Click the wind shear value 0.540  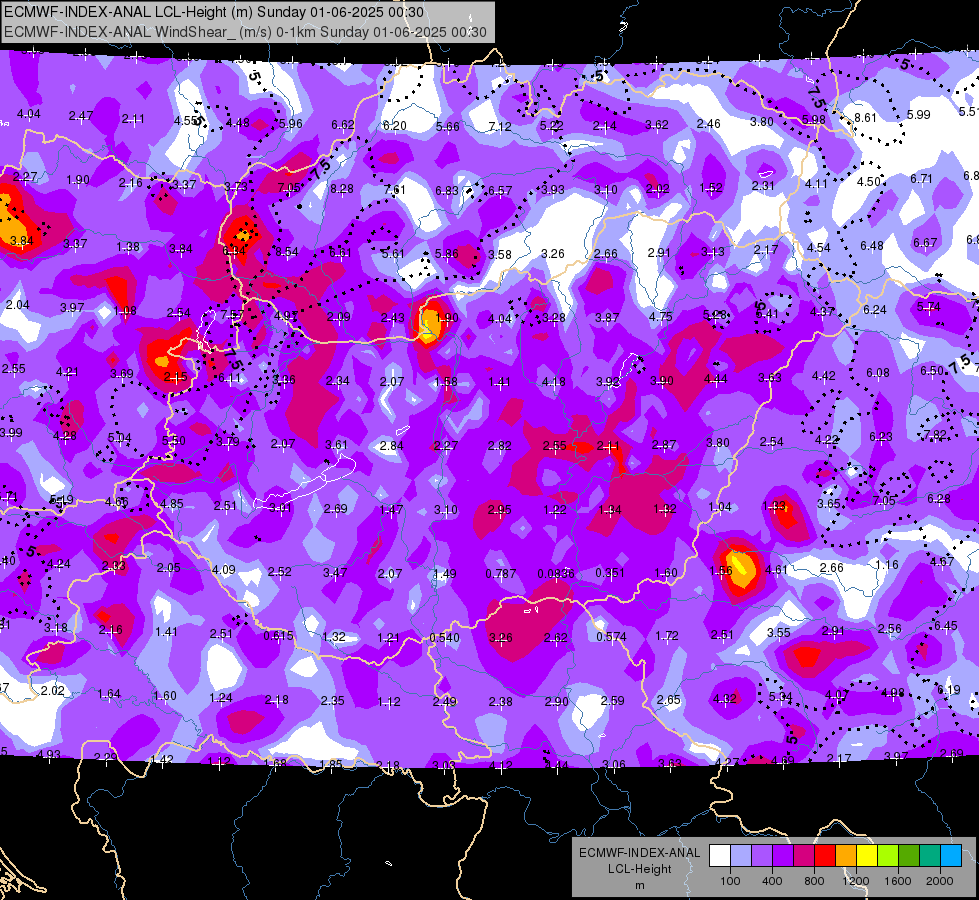pyautogui.click(x=445, y=638)
